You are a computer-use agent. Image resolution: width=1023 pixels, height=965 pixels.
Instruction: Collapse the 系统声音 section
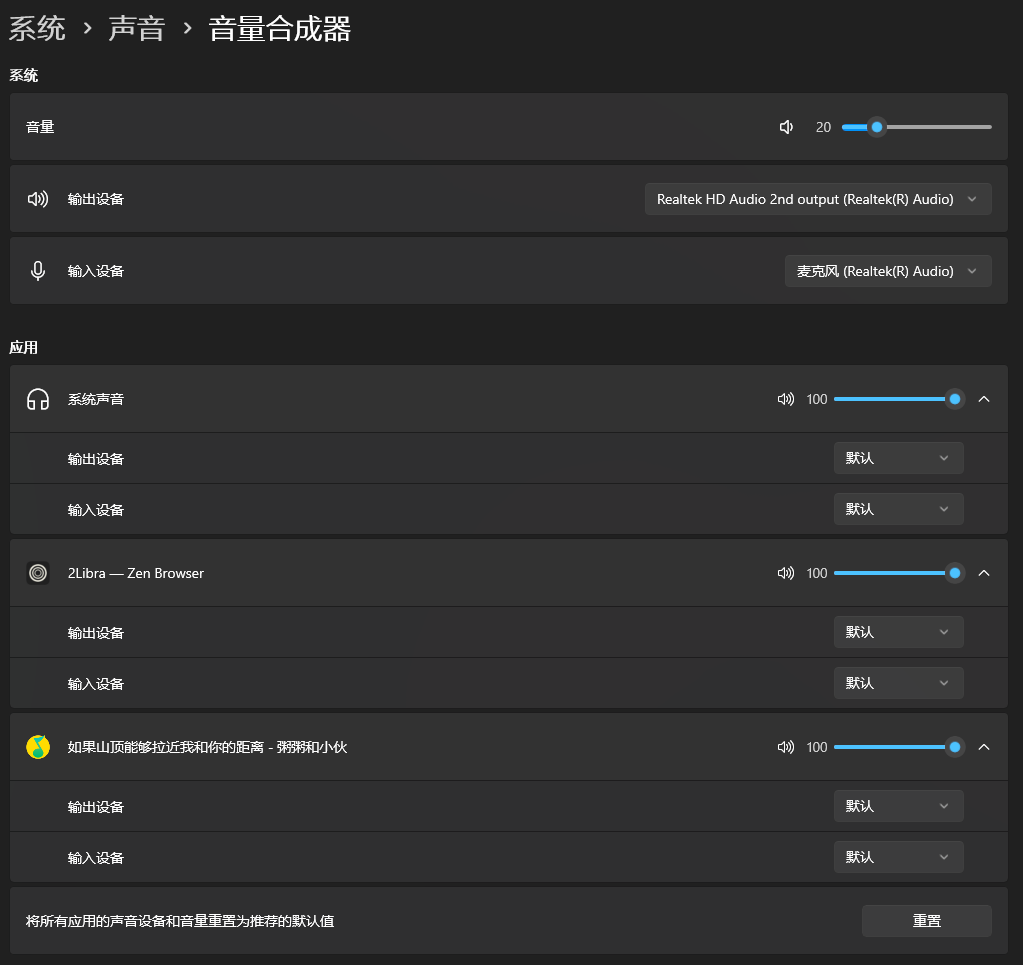983,398
